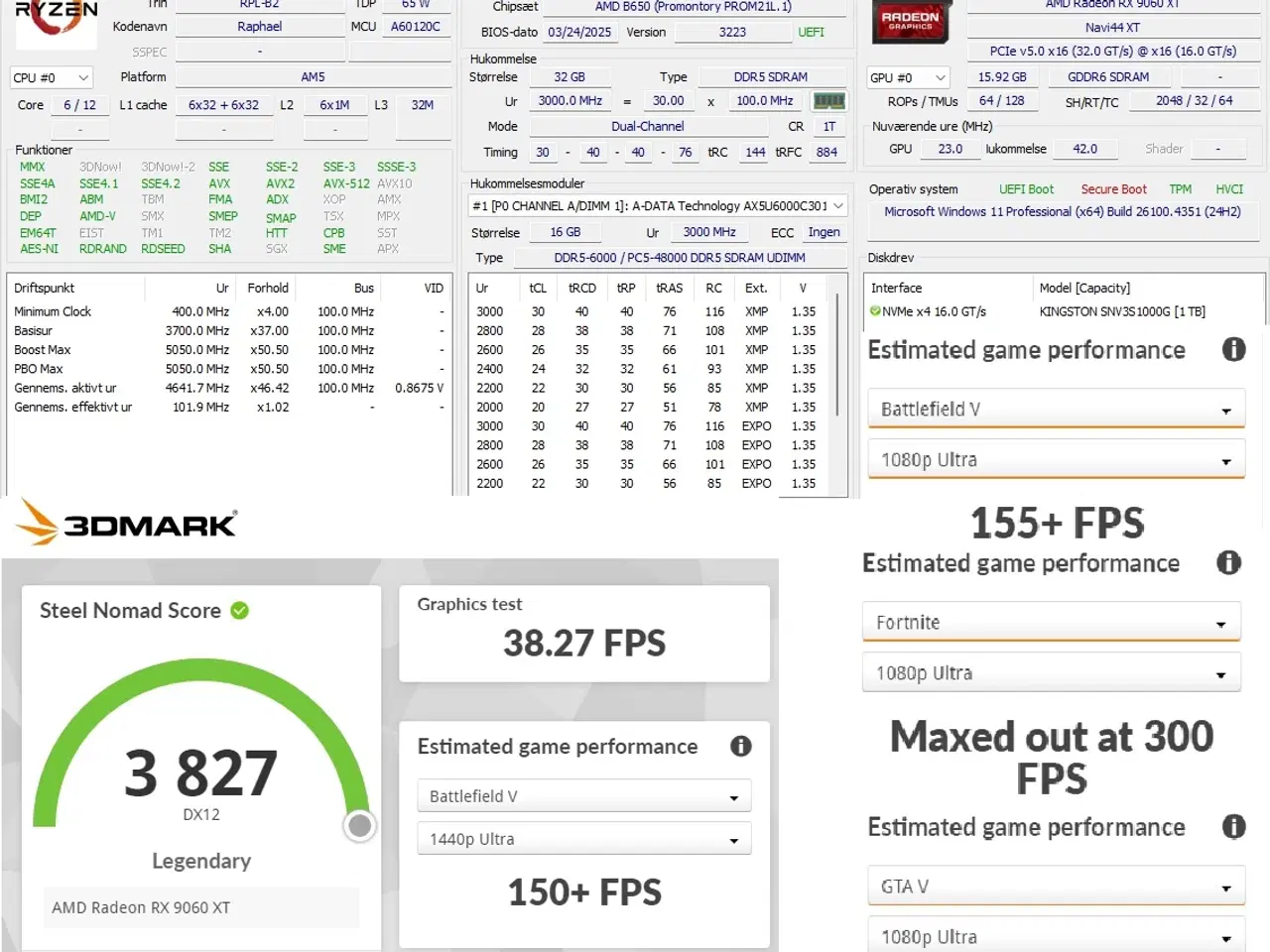Open the info icon above the GTA V dropdown
1270x952 pixels.
click(x=1233, y=827)
